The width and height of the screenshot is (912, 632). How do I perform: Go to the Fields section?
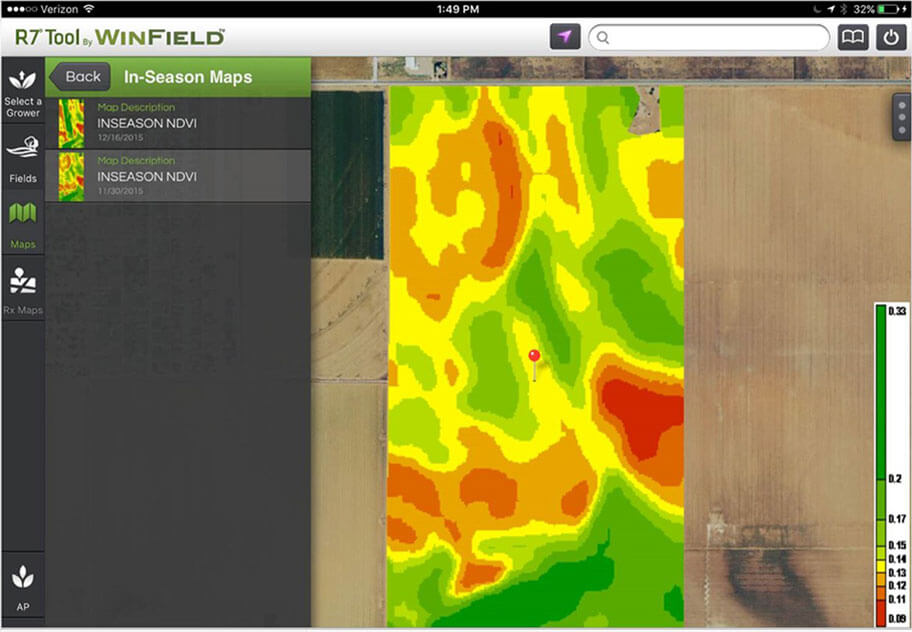pyautogui.click(x=23, y=158)
